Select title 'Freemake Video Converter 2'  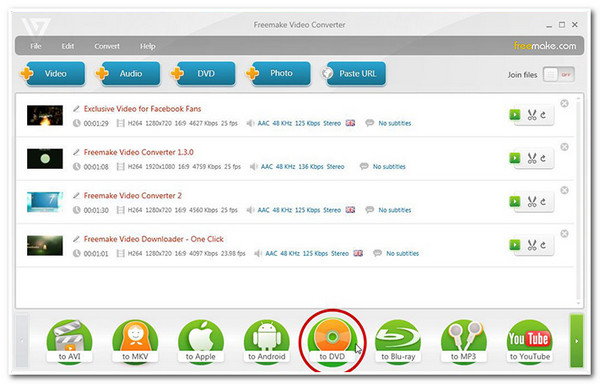tap(133, 196)
